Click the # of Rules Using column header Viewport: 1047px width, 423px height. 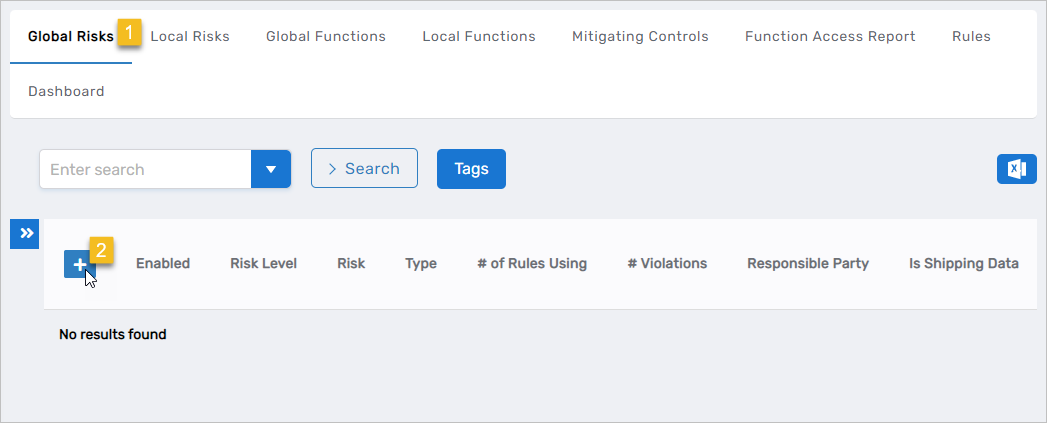[x=532, y=264]
